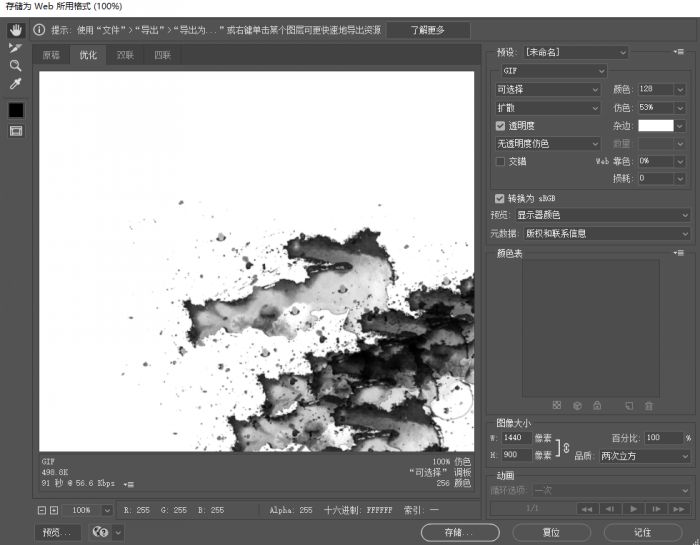700x545 pixels.
Task: Toggle the 转换为 sRGB checkbox
Action: tap(501, 198)
